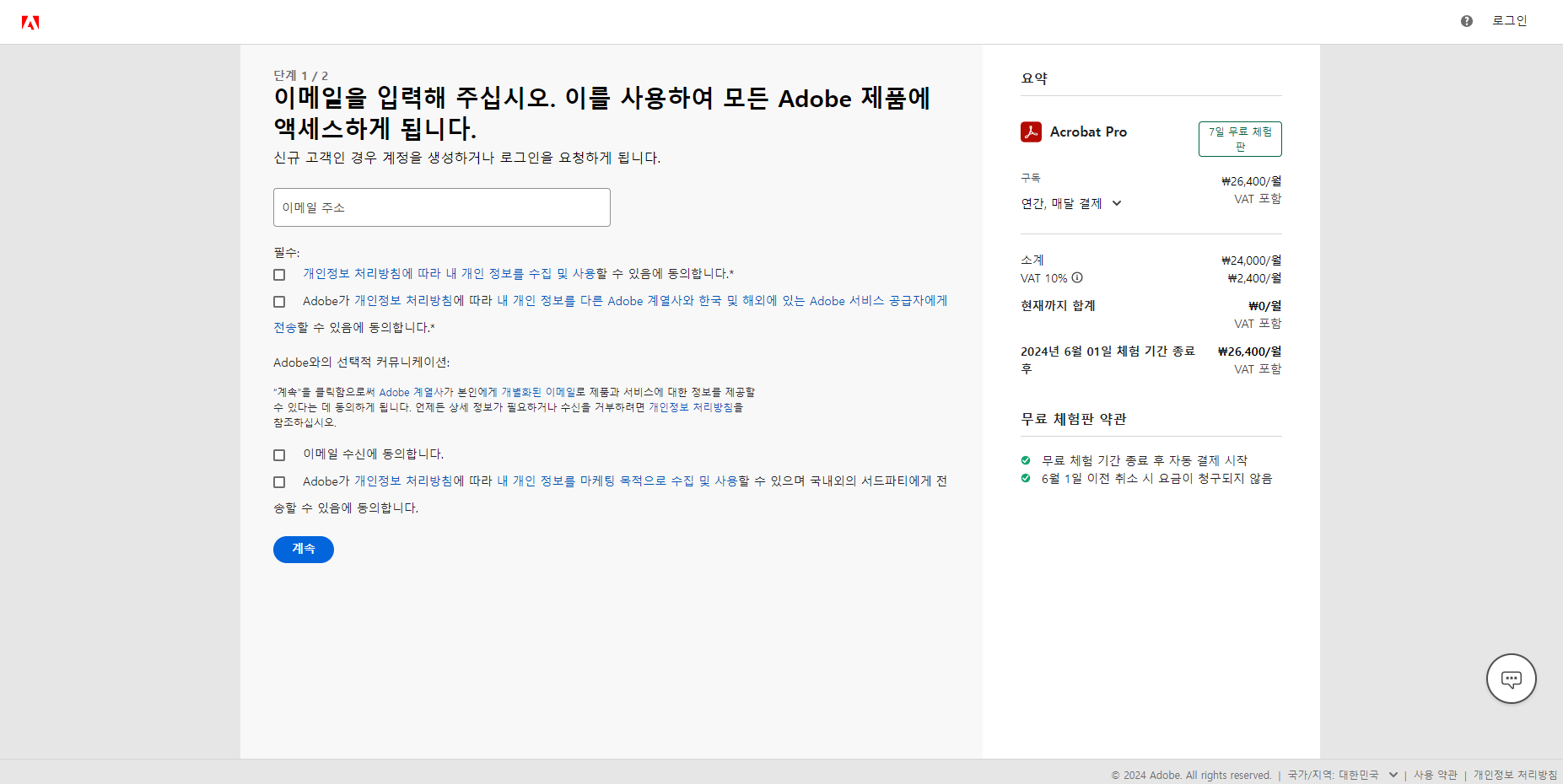Click the green check beside 무료 체험 기간 종료
Image resolution: width=1563 pixels, height=784 pixels.
(1026, 460)
